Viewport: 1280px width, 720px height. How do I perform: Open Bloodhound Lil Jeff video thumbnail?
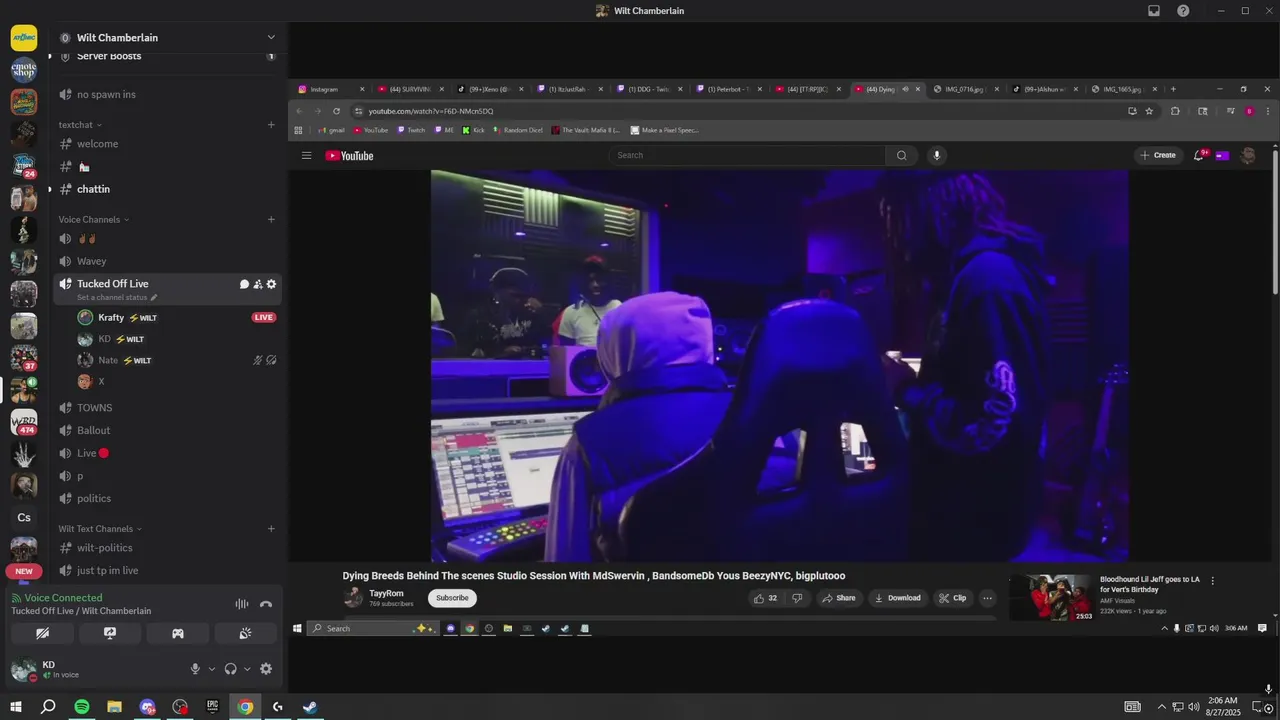[x=1051, y=597]
